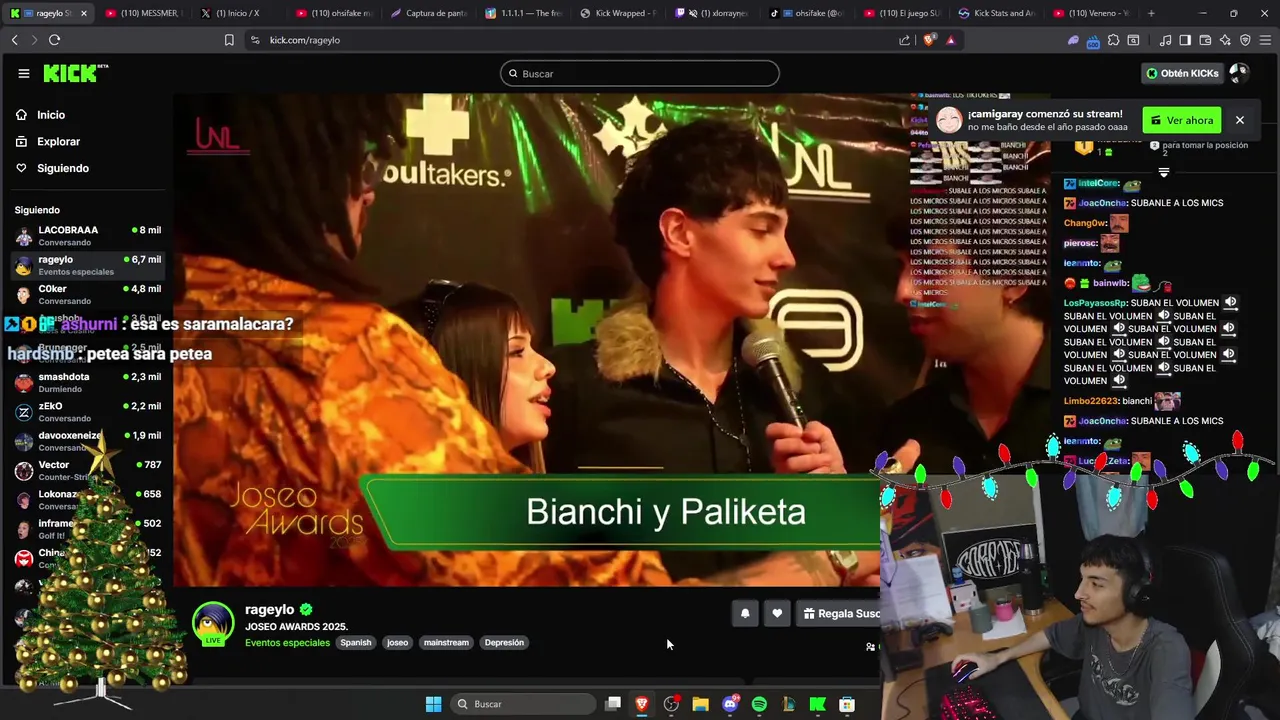Open the user profile avatar menu
Image resolution: width=1280 pixels, height=720 pixels.
[x=1239, y=73]
